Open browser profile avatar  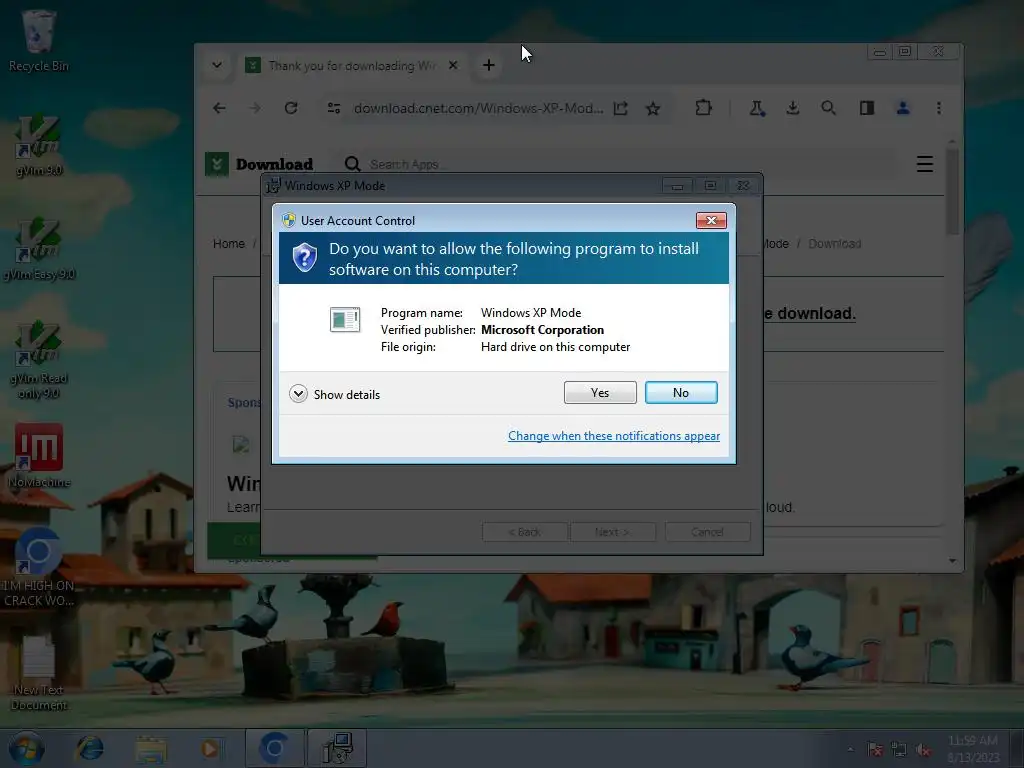[903, 108]
